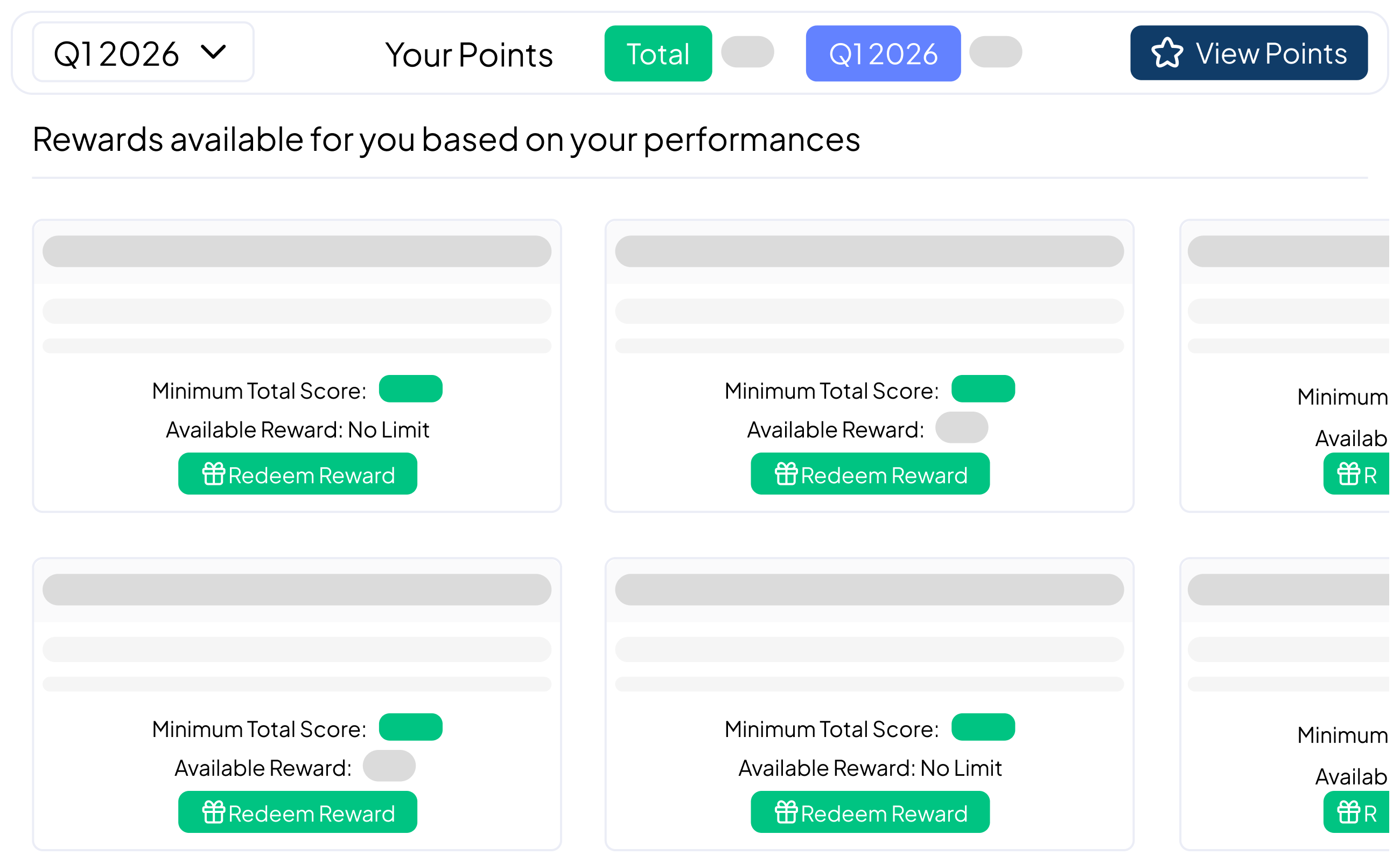This screenshot has width=1400, height=862.
Task: Click the top-middle card's grey title placeholder
Action: (869, 252)
